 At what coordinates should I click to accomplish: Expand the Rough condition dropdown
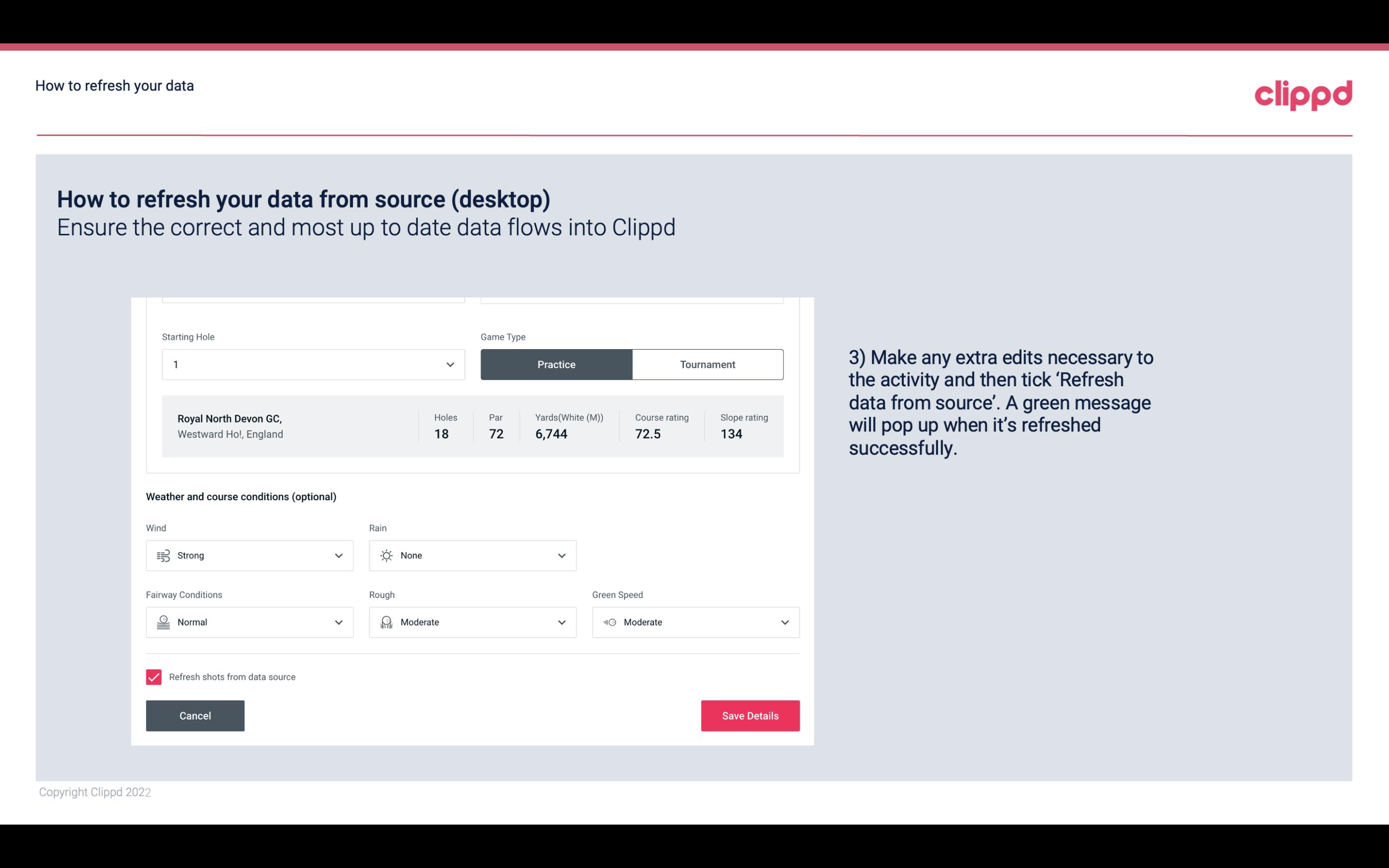[x=561, y=622]
